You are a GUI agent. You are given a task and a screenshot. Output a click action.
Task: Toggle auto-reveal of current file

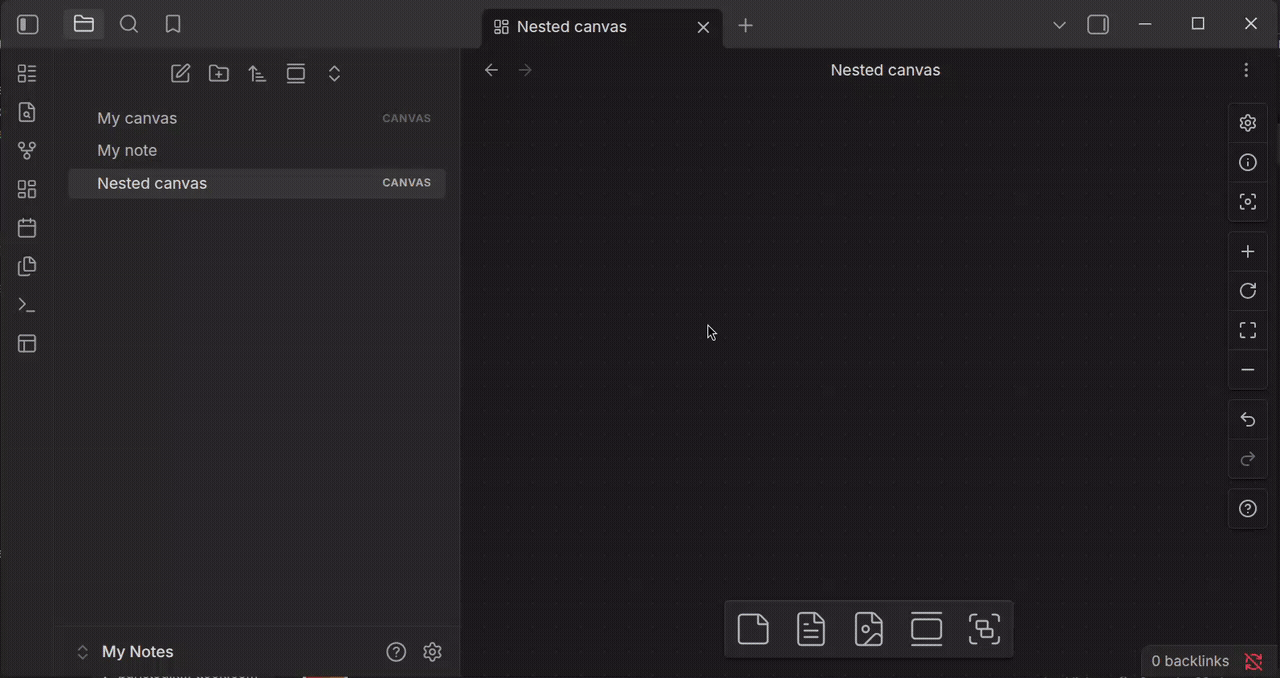(x=296, y=73)
